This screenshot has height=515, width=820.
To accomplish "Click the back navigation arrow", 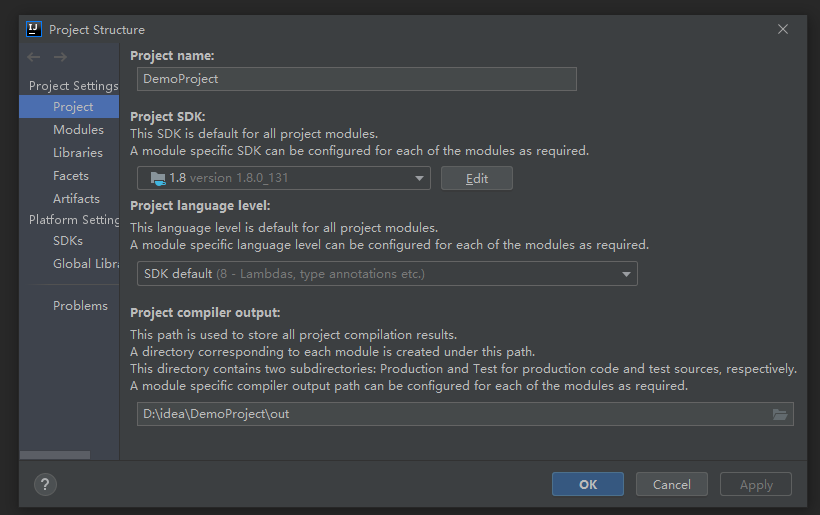I will pos(36,57).
